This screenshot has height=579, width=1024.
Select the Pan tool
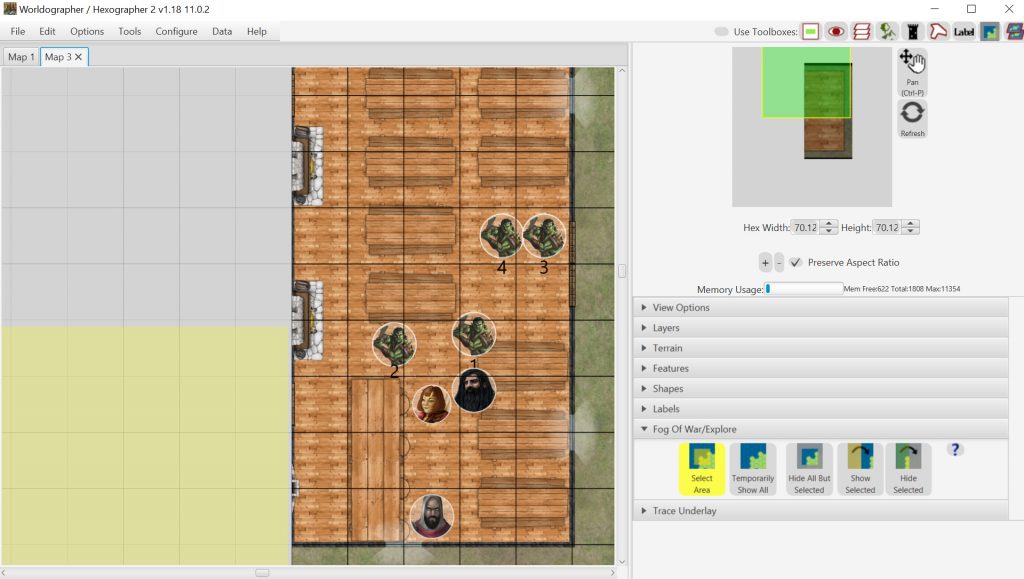[912, 72]
